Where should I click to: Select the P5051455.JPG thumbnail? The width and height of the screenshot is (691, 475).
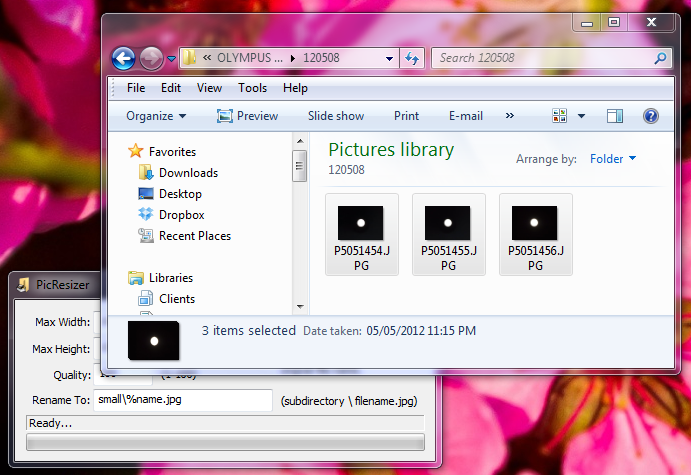[x=448, y=234]
